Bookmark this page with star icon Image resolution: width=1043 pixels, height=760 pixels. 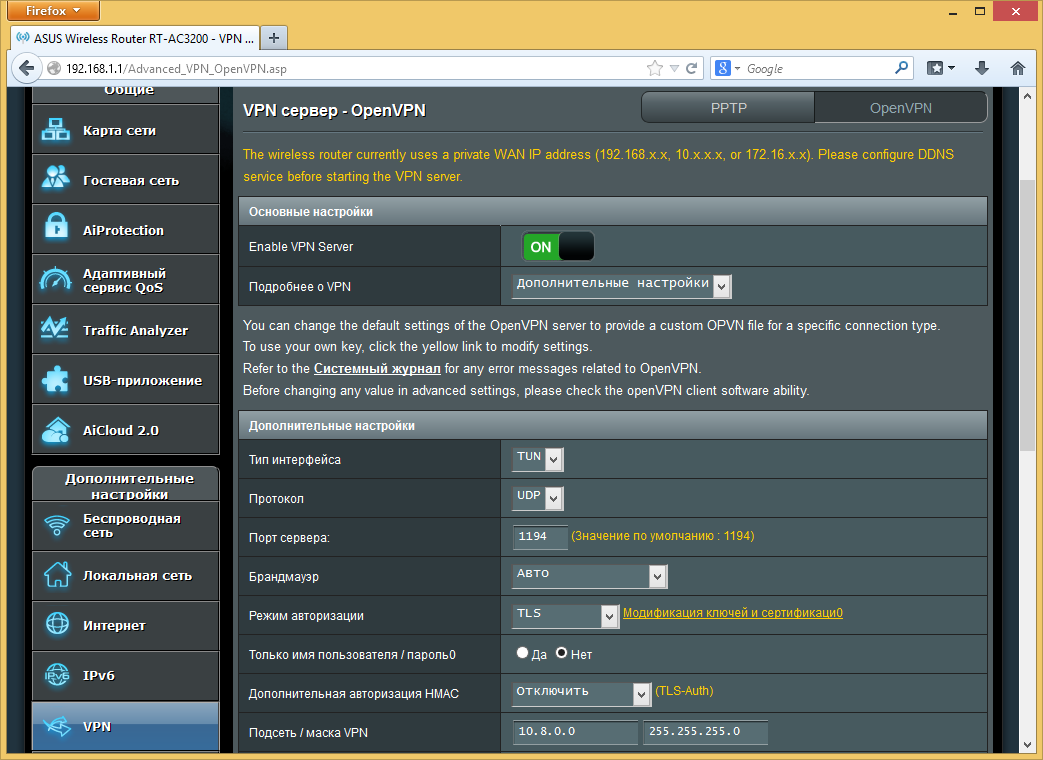(655, 68)
